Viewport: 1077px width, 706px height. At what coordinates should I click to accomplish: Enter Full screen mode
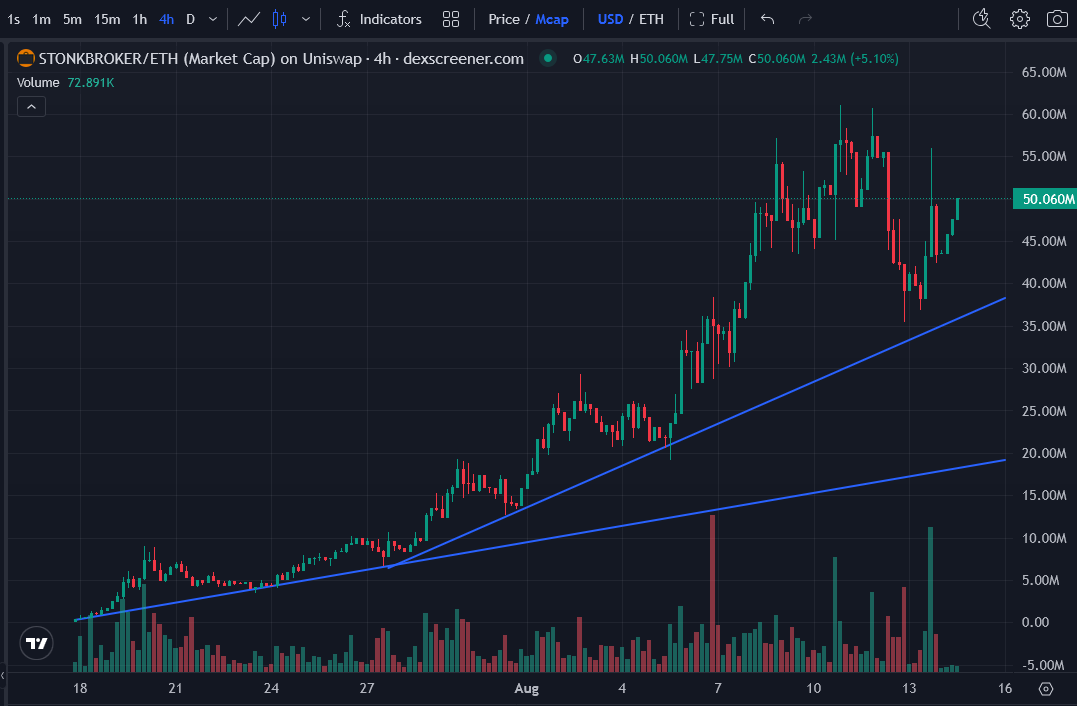[712, 19]
